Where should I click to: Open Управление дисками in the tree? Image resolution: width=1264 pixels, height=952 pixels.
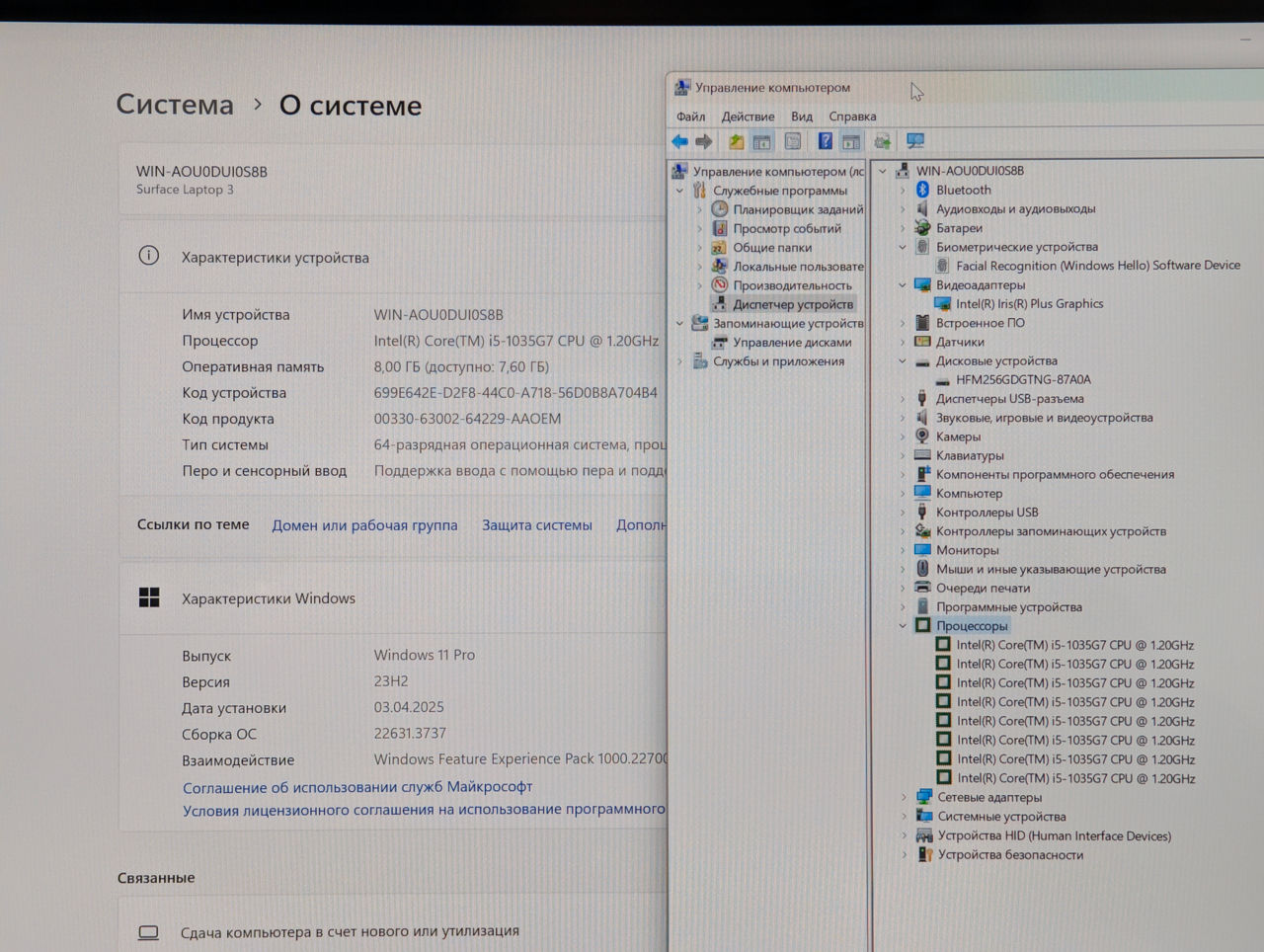(x=792, y=342)
